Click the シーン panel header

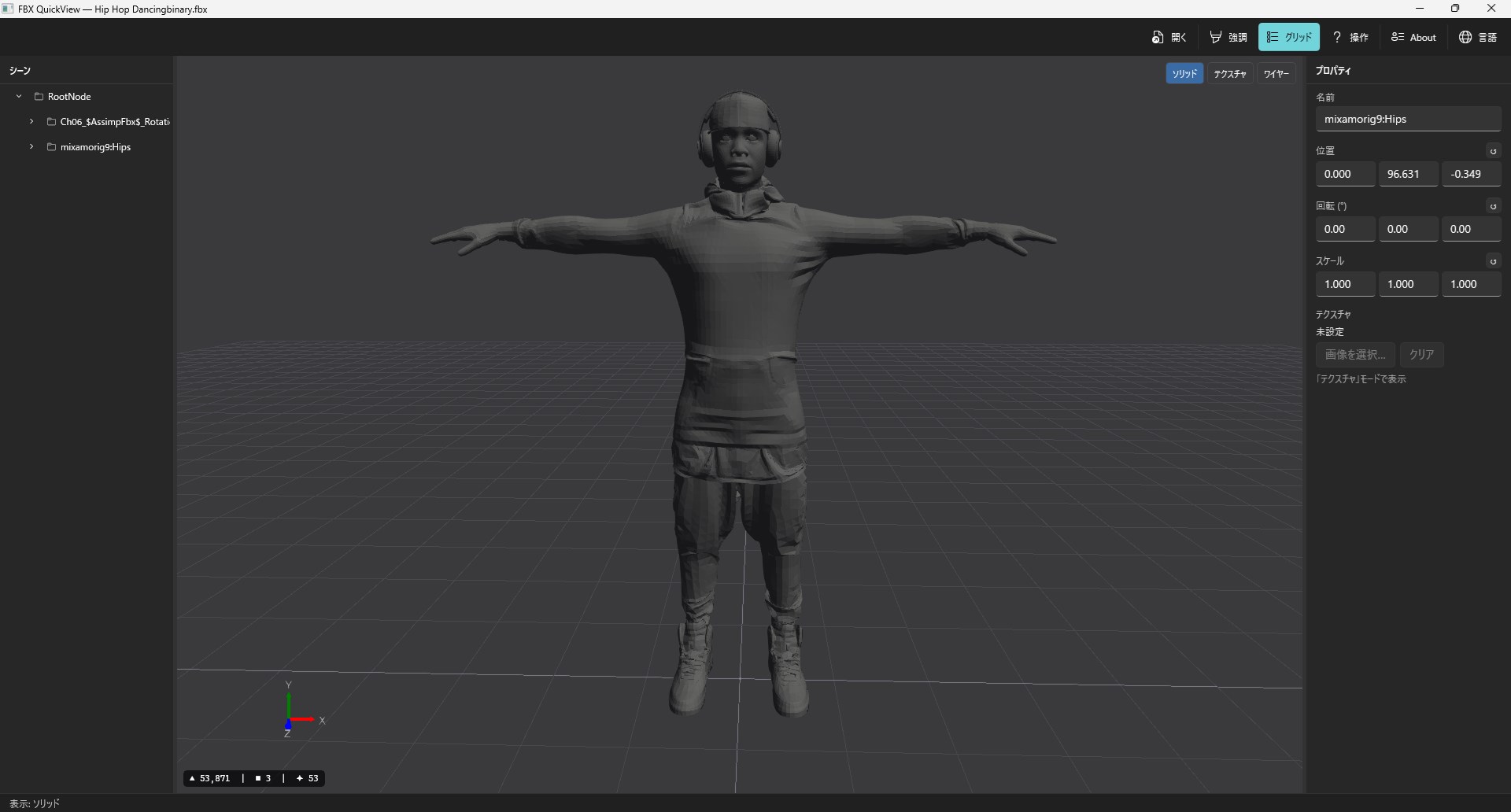pyautogui.click(x=20, y=71)
